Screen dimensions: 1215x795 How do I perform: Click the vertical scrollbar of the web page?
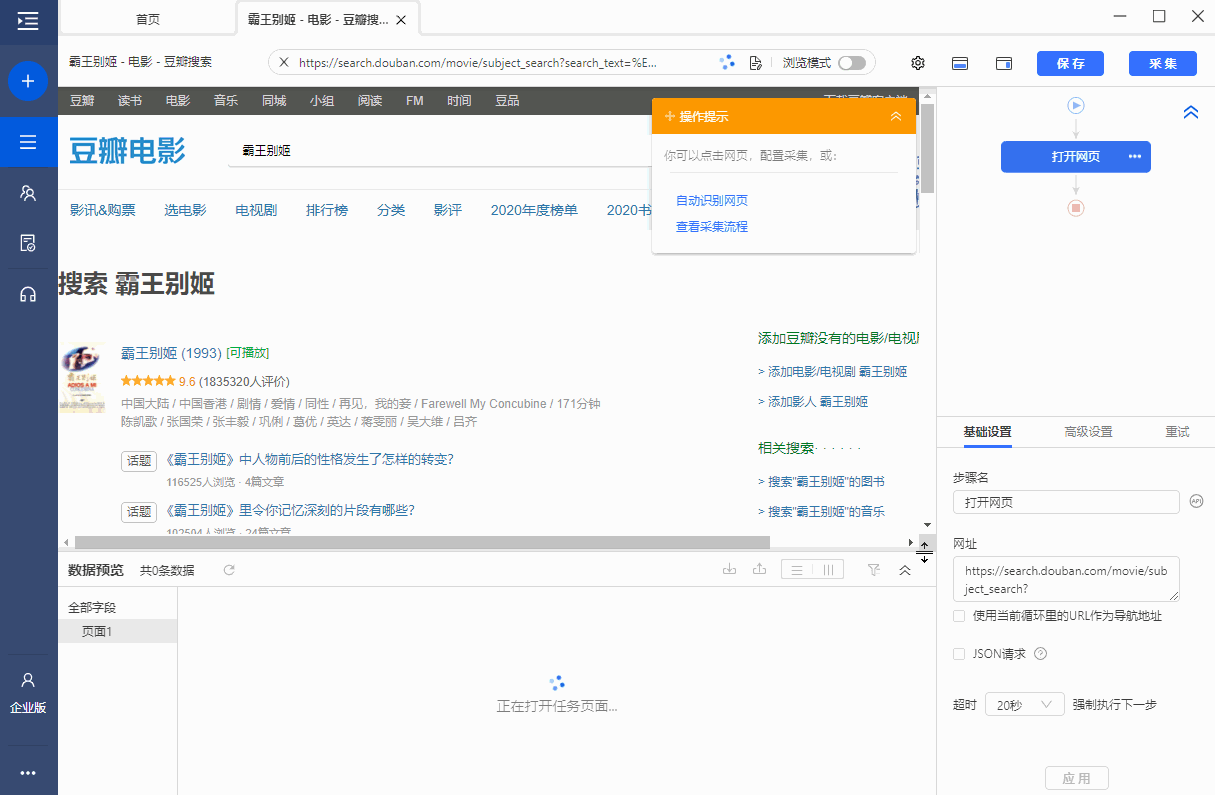pos(927,149)
